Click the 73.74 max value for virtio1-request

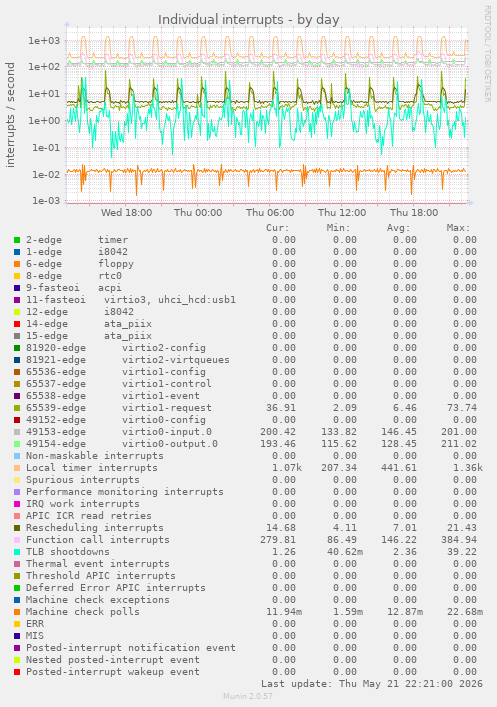coord(462,408)
